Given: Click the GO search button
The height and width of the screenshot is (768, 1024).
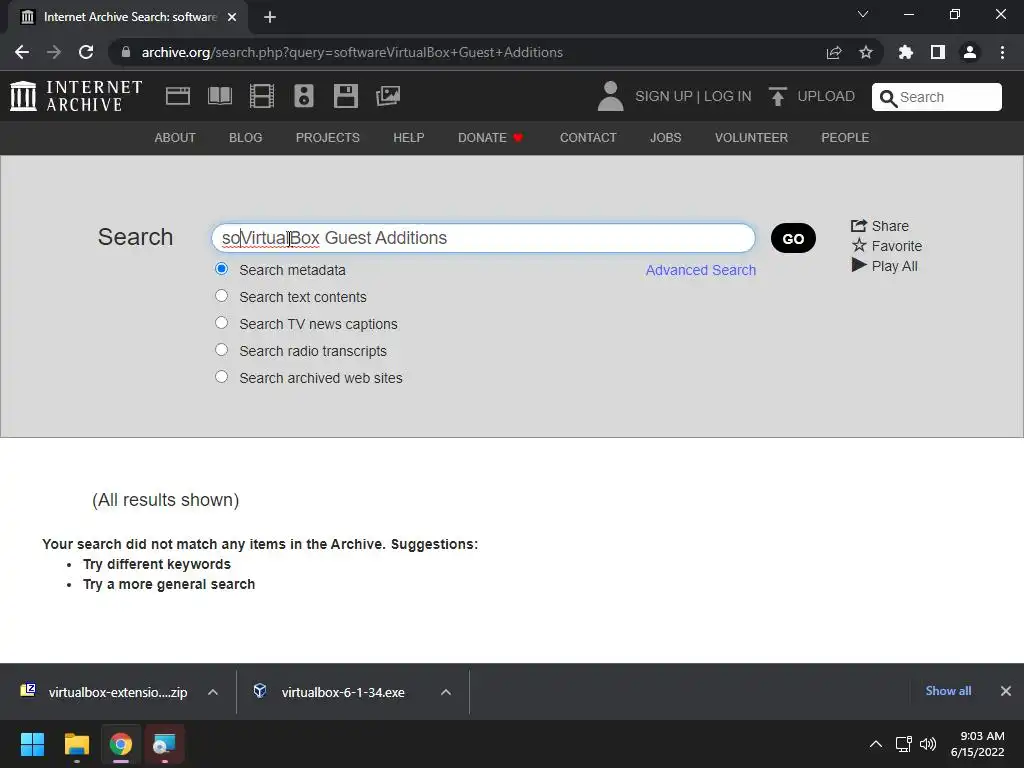Looking at the screenshot, I should (793, 238).
